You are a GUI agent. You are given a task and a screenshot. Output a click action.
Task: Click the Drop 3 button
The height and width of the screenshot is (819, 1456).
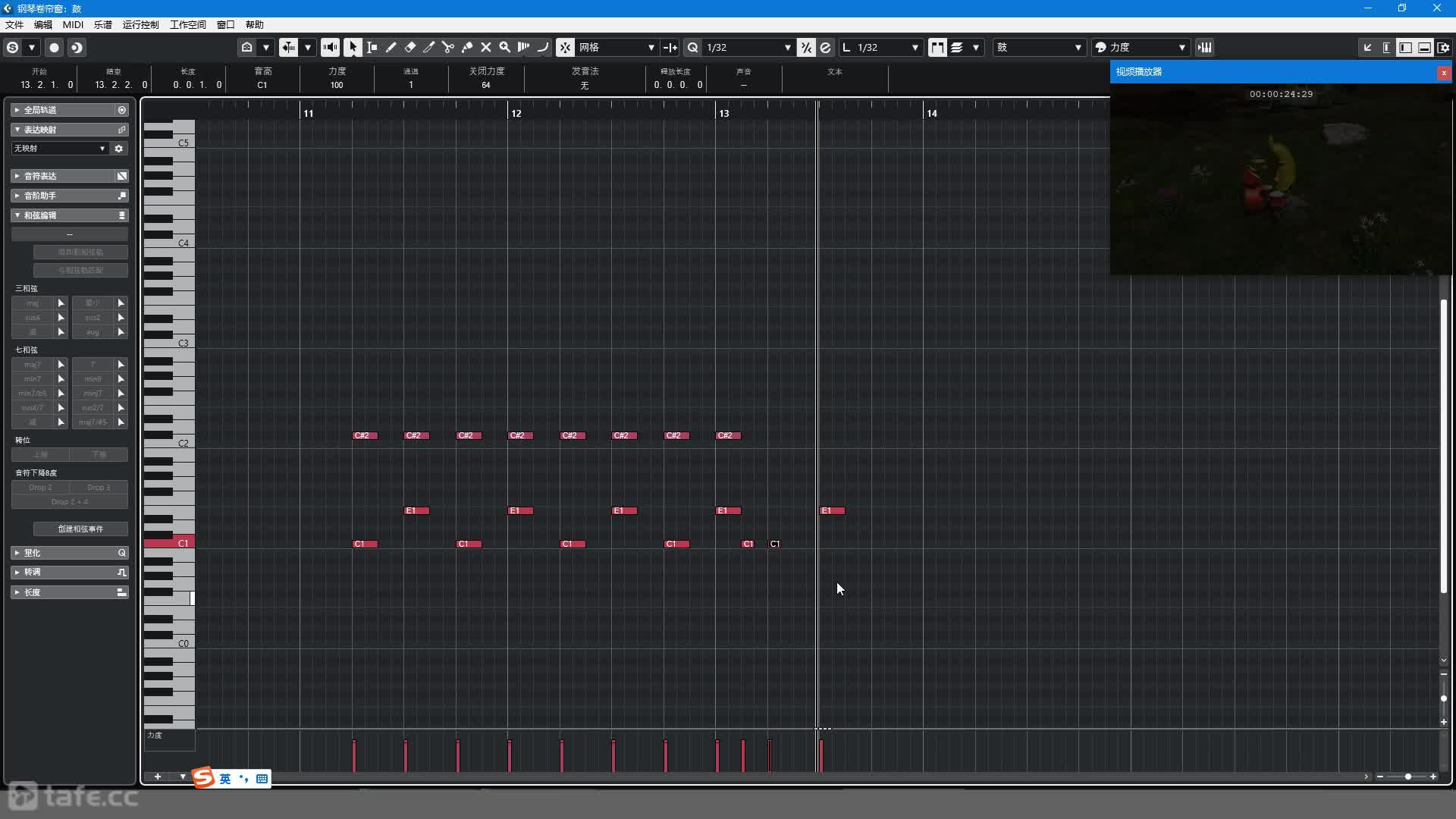coord(99,488)
